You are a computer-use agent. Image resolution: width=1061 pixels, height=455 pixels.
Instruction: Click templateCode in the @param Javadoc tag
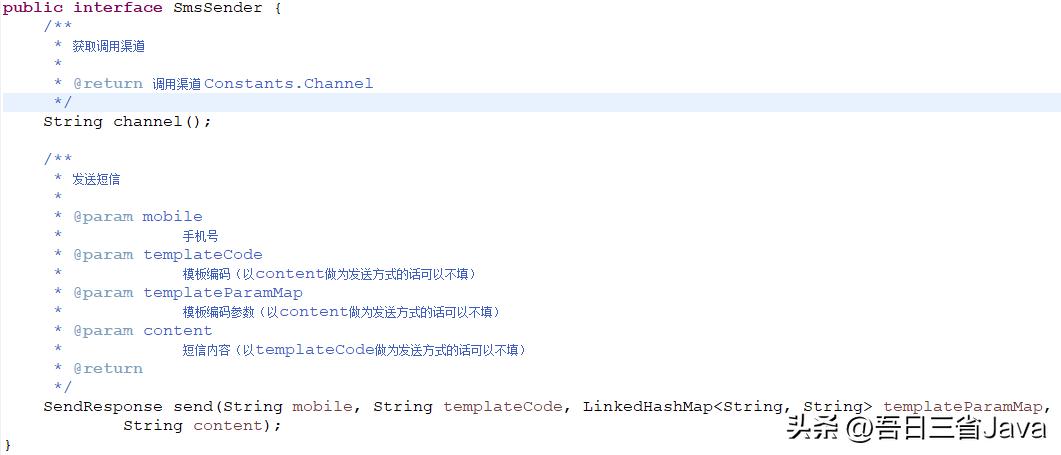(202, 255)
